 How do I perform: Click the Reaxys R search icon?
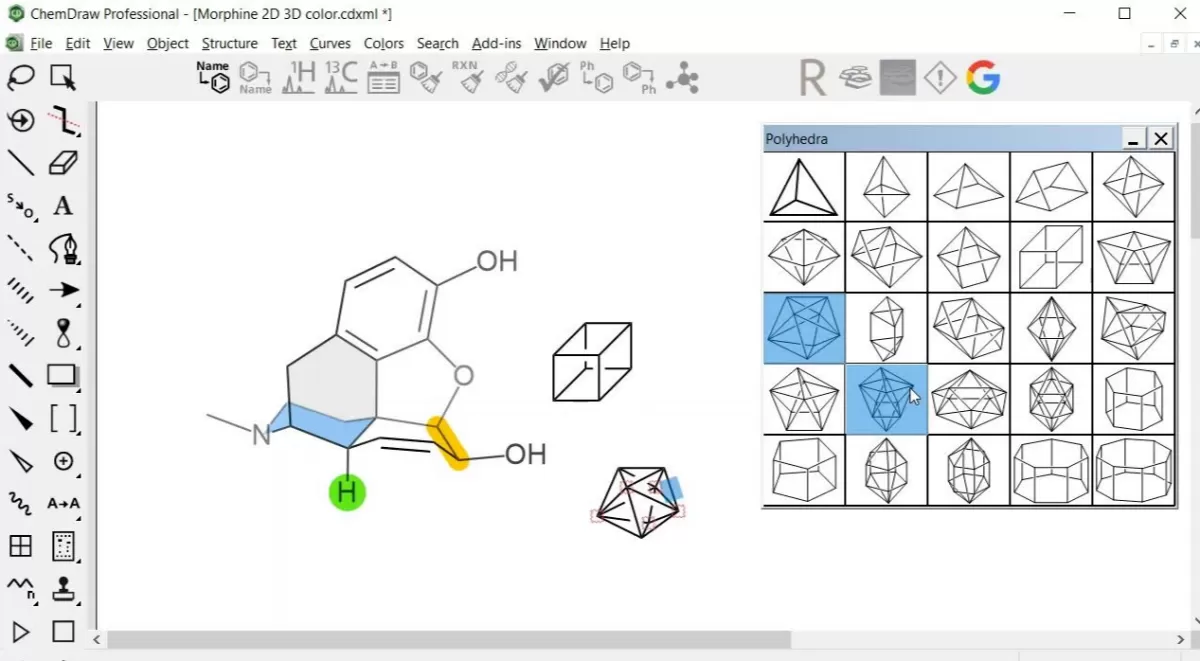click(x=813, y=77)
